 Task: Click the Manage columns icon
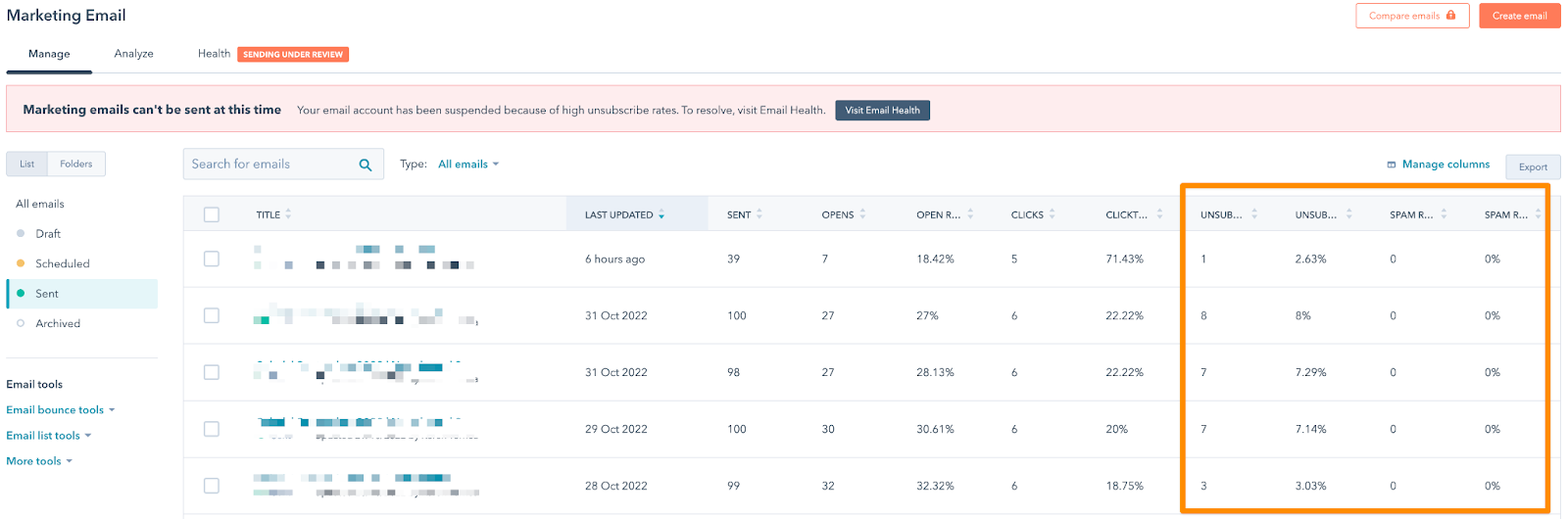coord(1392,165)
